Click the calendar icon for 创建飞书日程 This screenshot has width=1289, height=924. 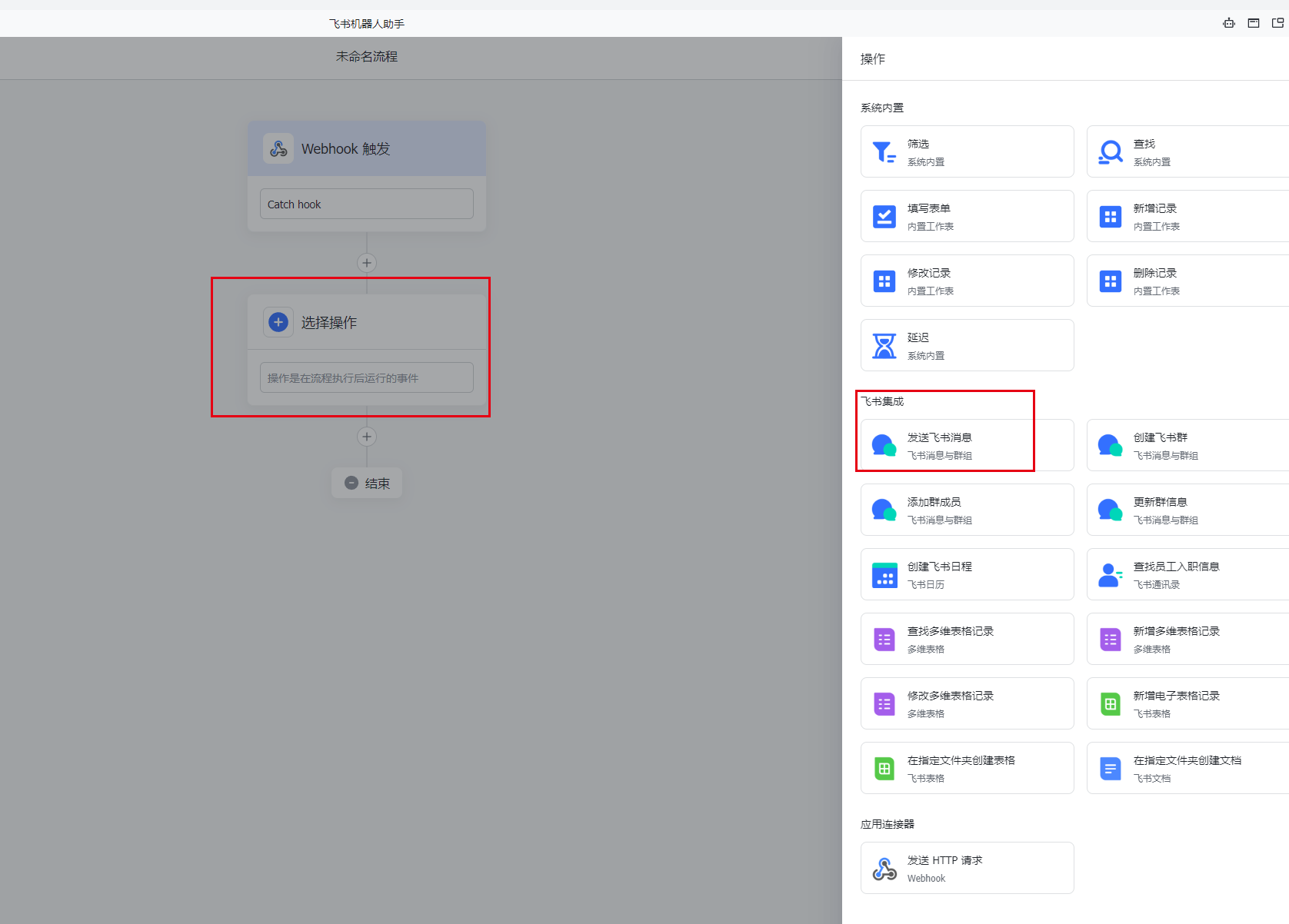click(884, 575)
